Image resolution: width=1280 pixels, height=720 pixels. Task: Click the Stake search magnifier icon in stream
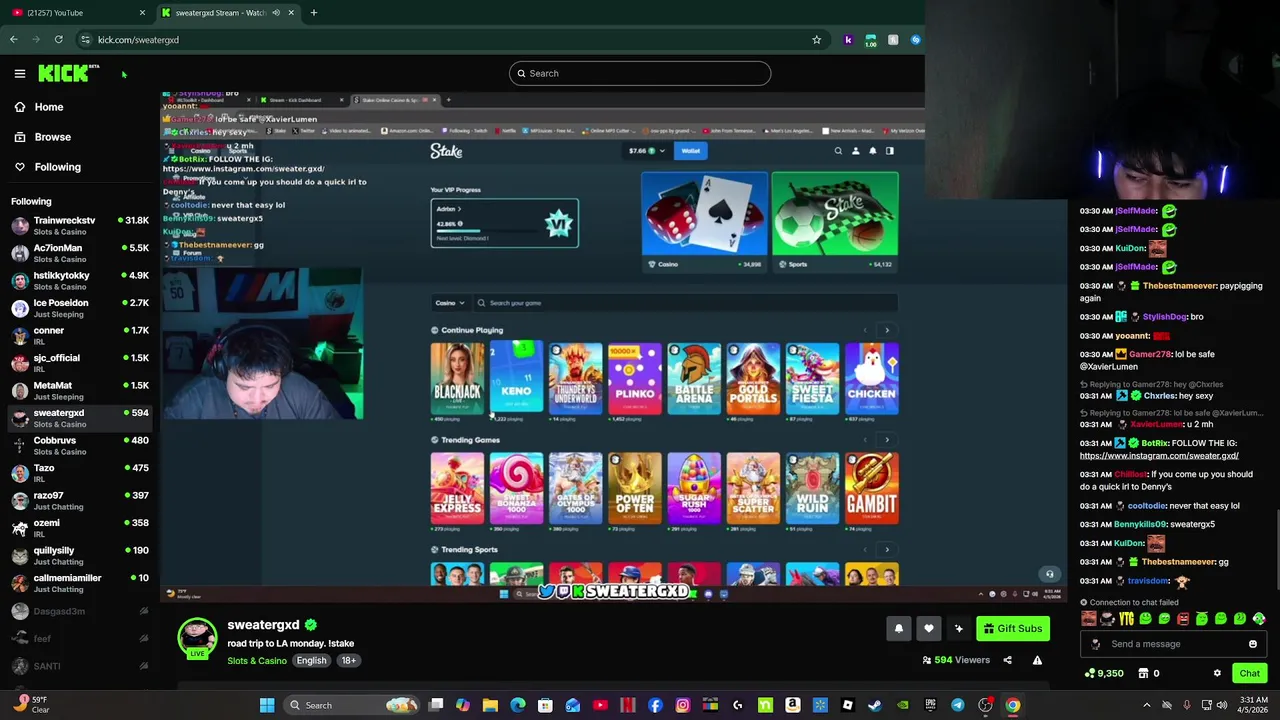[x=838, y=151]
